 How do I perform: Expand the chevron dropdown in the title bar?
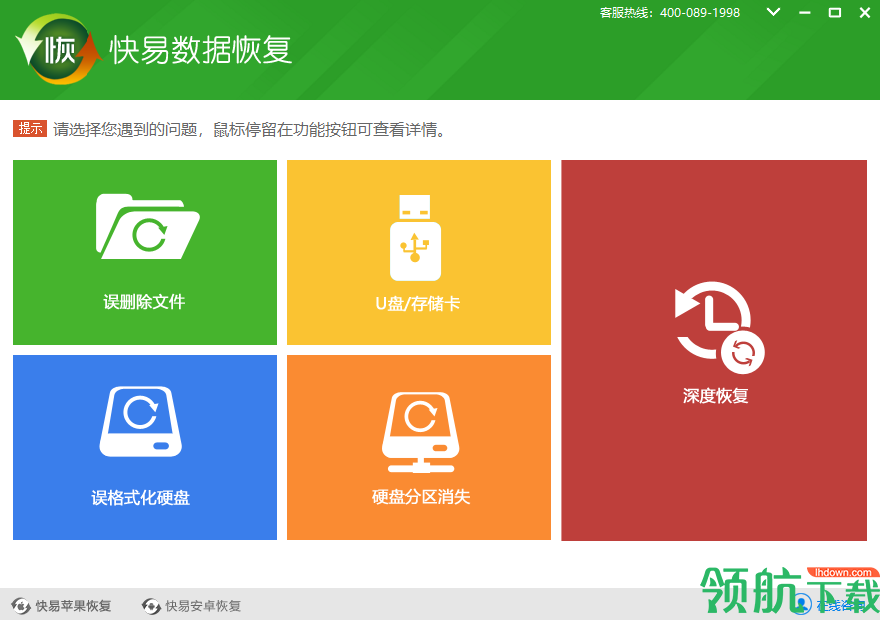point(772,13)
